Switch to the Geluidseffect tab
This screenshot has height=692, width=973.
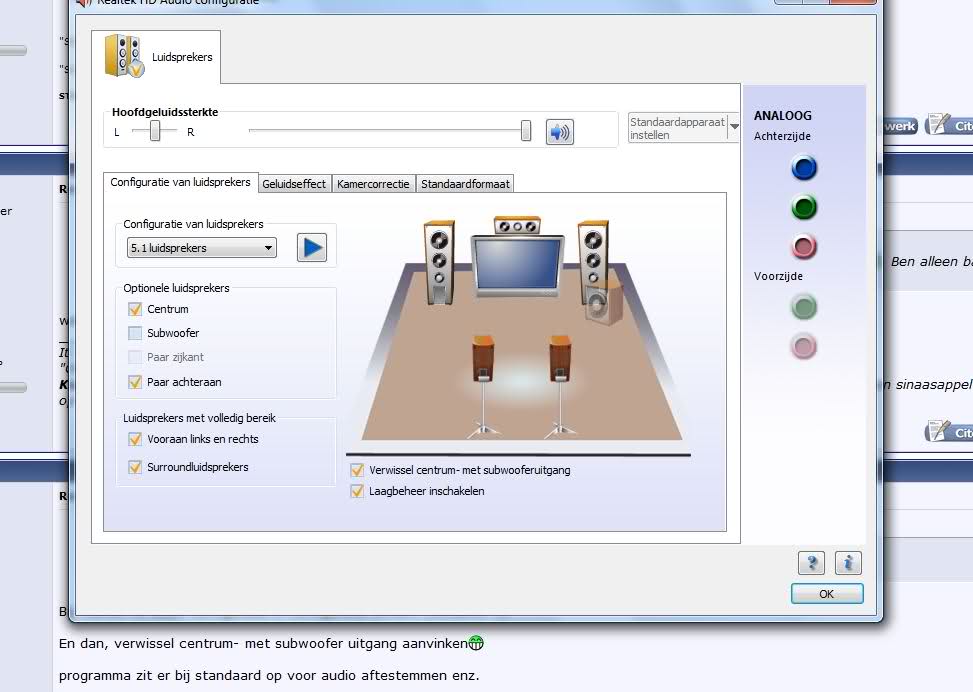tap(294, 184)
